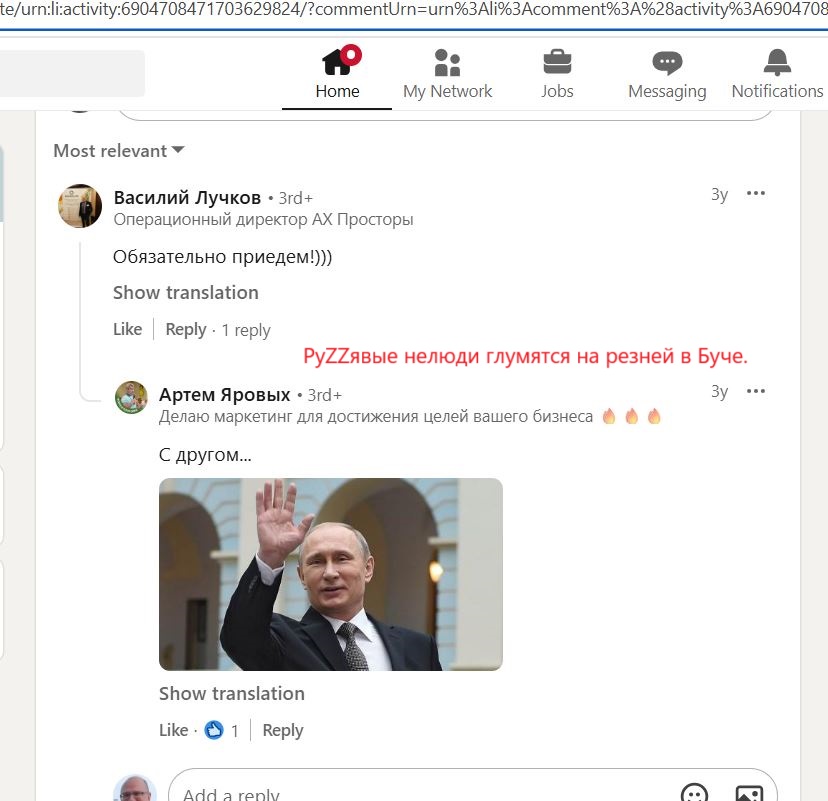Open options menu for Василий Лучков's comment
This screenshot has height=801, width=828.
tap(756, 193)
